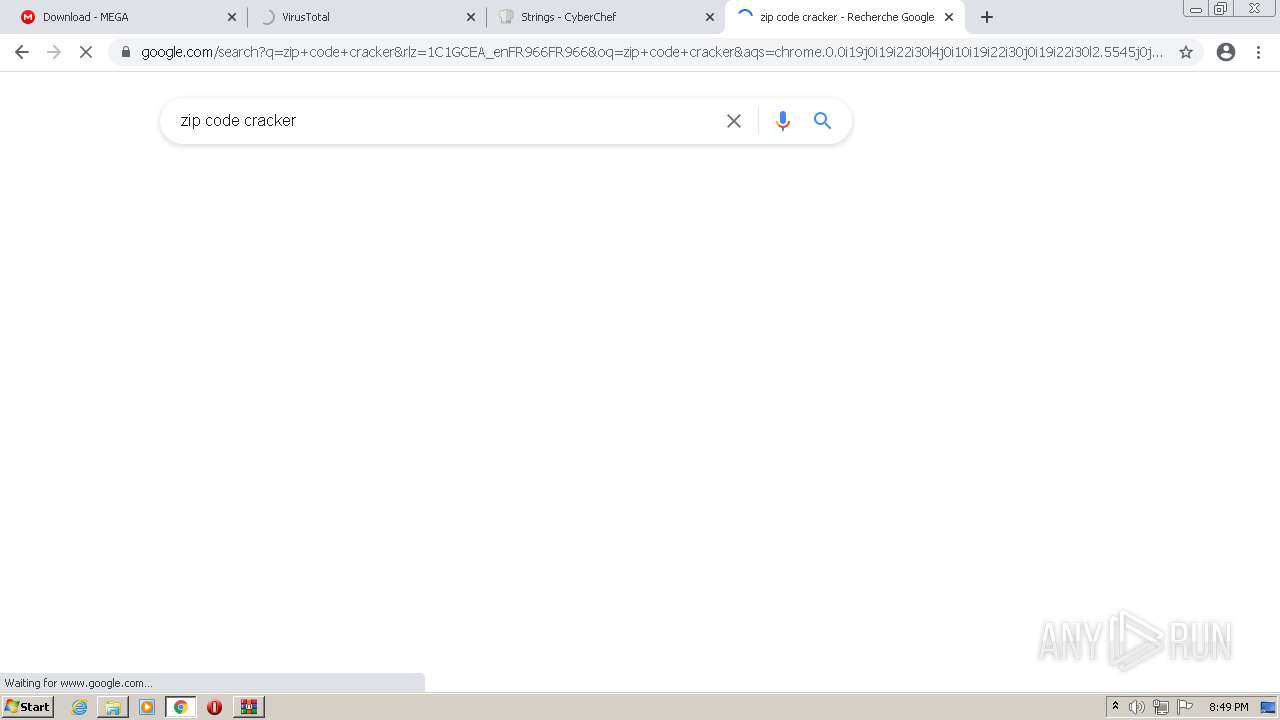
Task: Open WinRAR taskbar icon
Action: (249, 707)
